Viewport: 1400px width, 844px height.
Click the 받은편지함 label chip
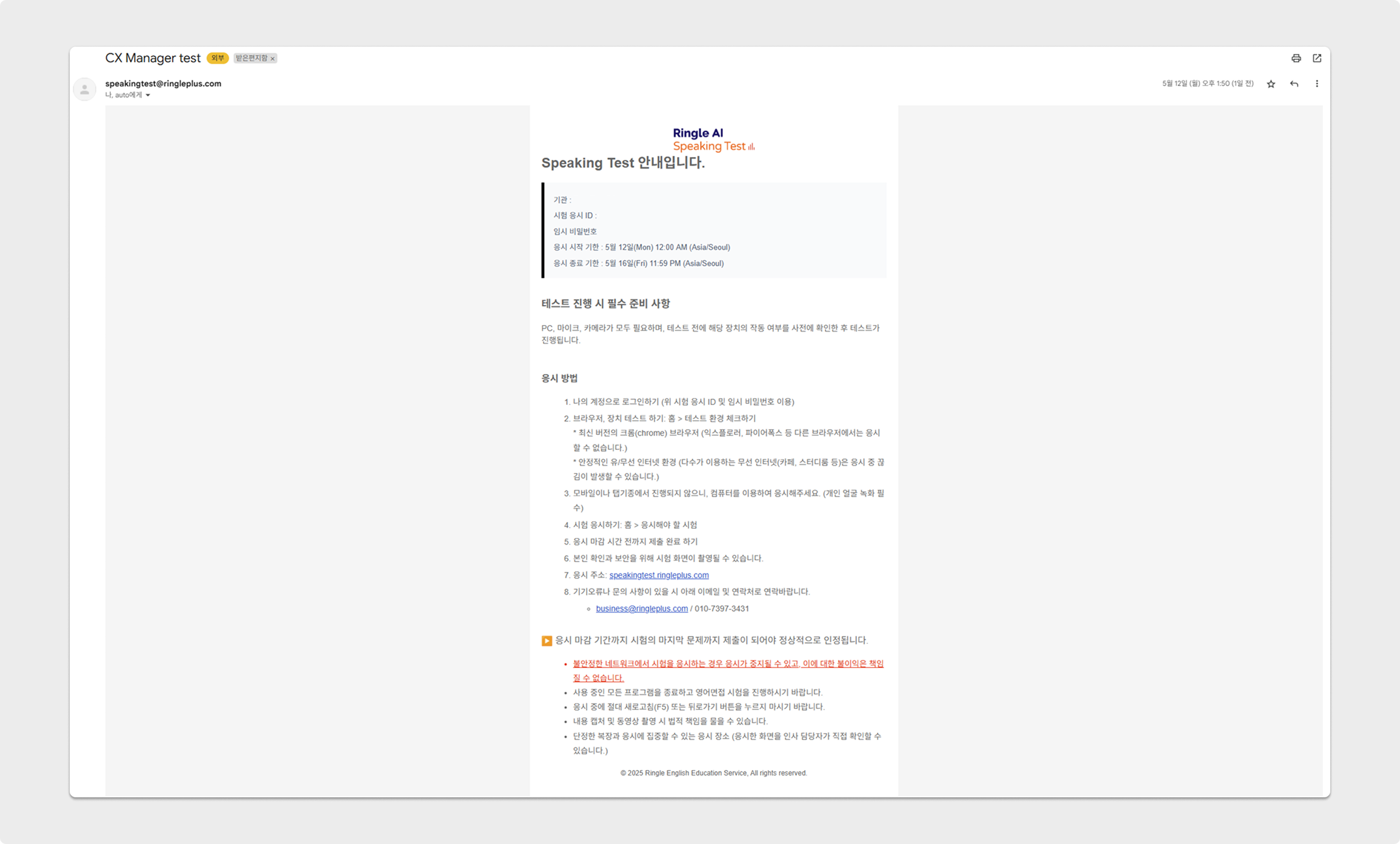tap(251, 58)
